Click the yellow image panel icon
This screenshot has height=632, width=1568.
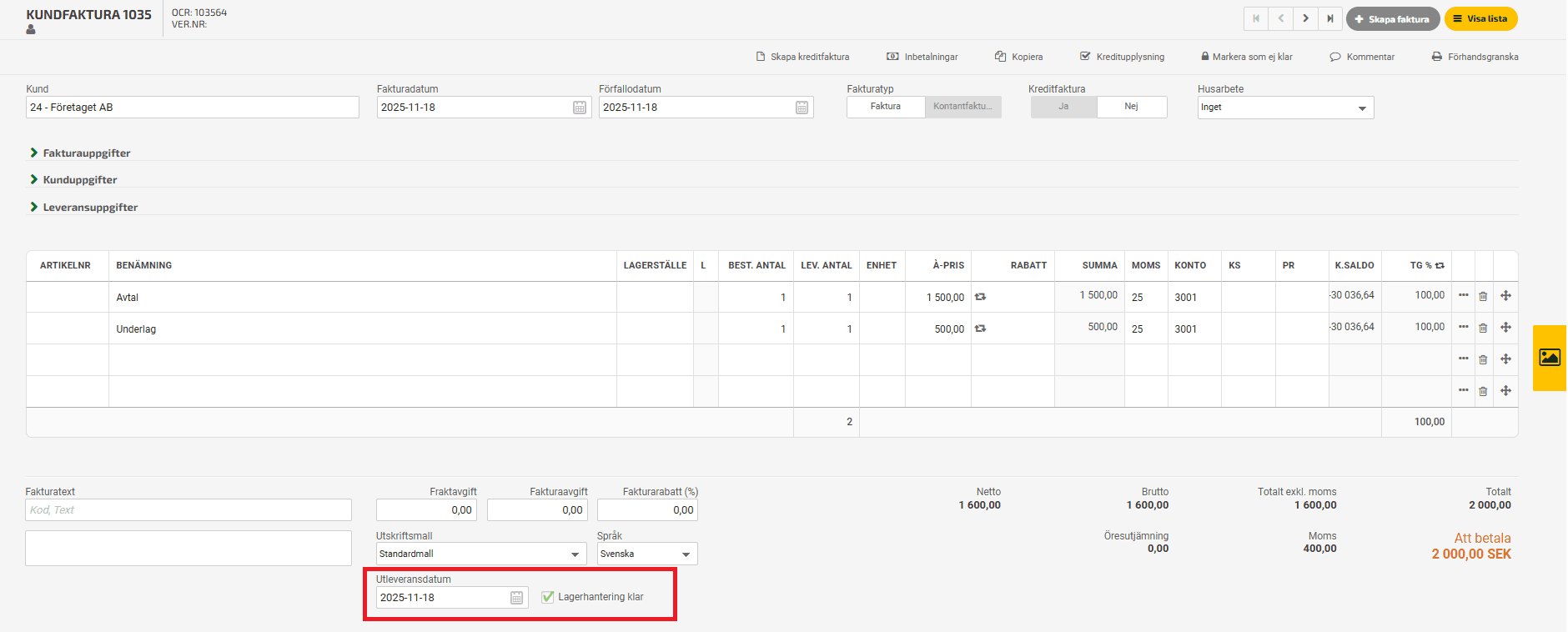coord(1550,358)
